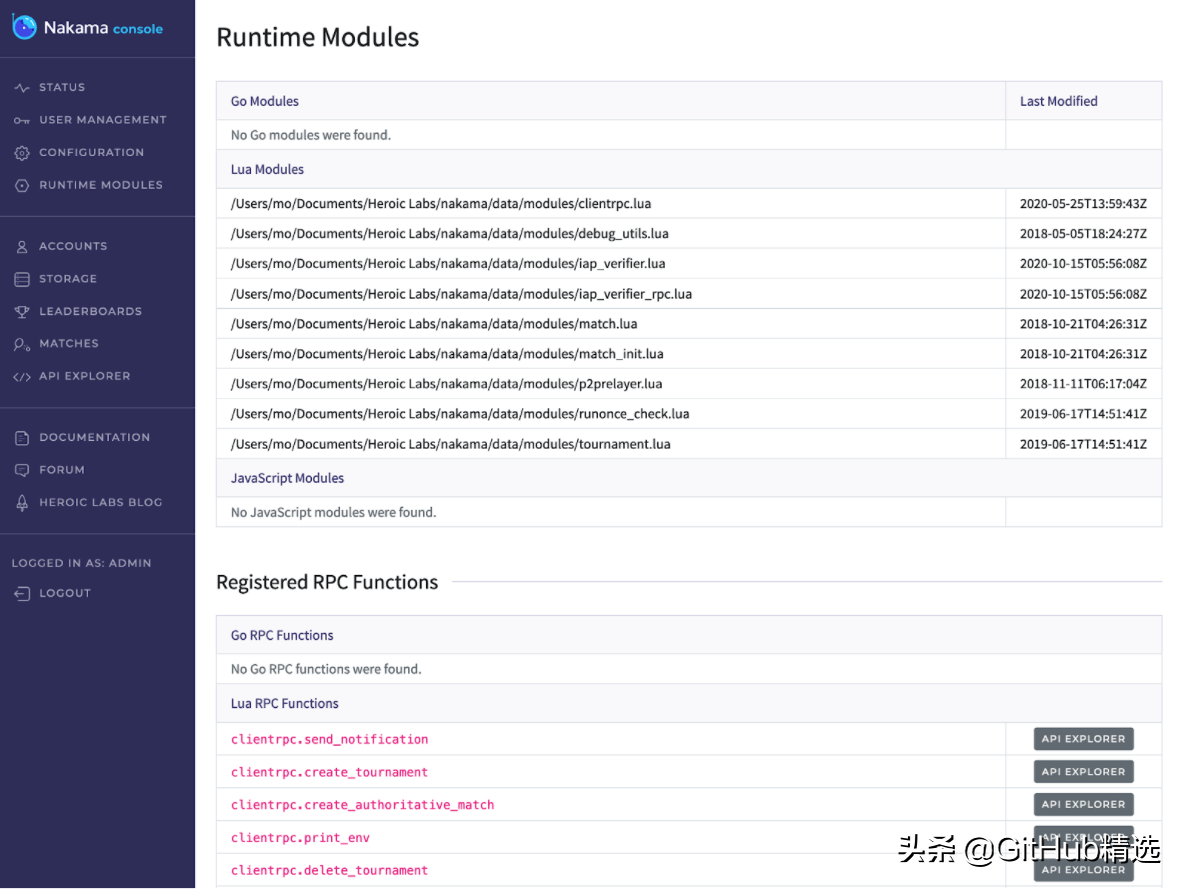Image resolution: width=1186 pixels, height=890 pixels.
Task: Open API Explorer for clientrpc.create_tournament
Action: 1083,772
